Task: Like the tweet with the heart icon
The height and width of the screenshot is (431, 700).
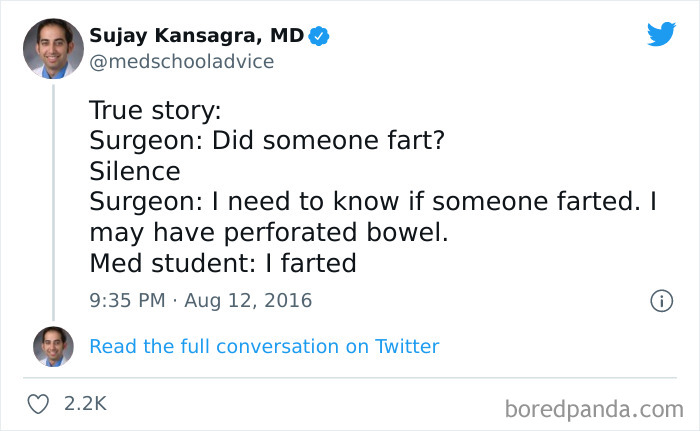Action: tap(40, 404)
